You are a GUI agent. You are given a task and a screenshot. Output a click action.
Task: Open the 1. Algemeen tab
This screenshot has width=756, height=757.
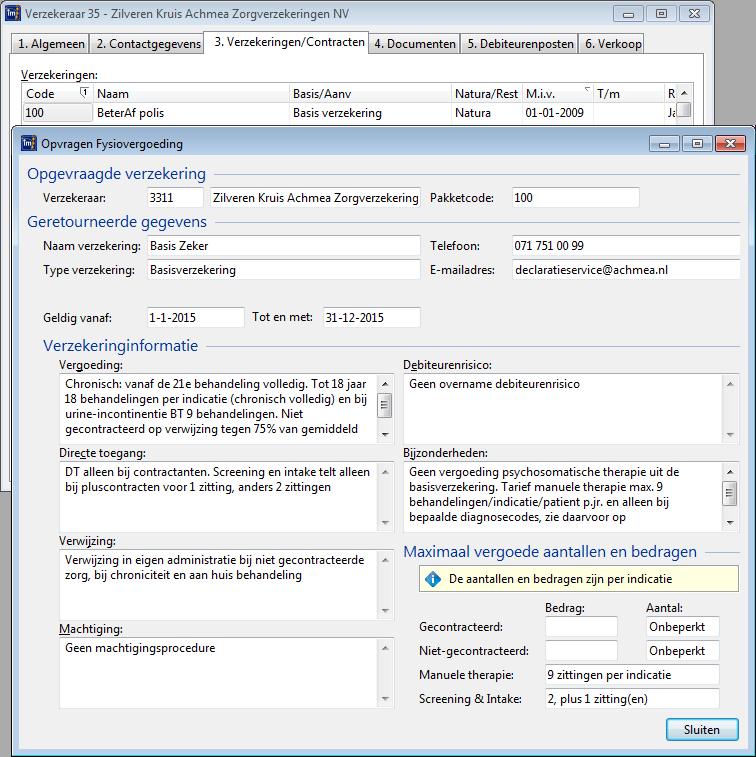pyautogui.click(x=50, y=44)
